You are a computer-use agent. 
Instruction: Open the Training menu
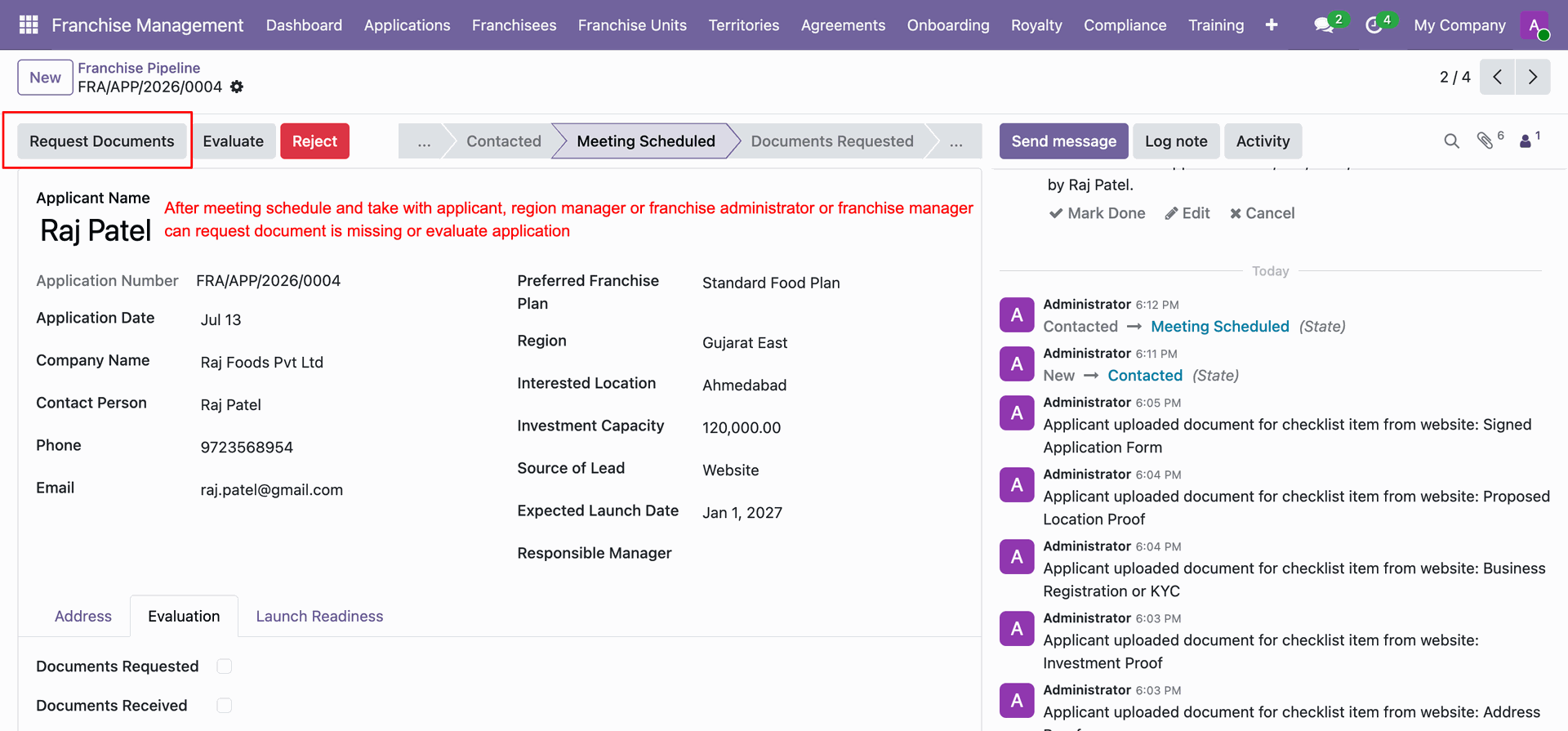[x=1216, y=25]
